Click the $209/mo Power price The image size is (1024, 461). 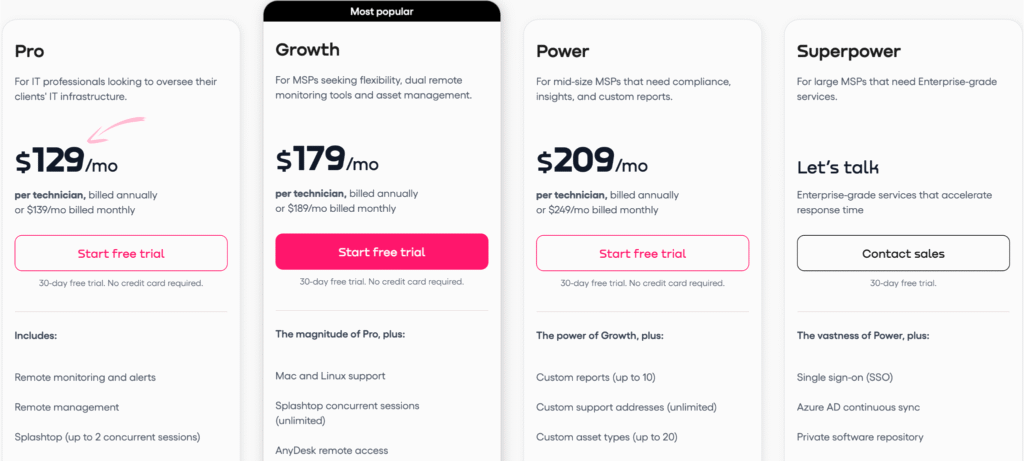[592, 161]
